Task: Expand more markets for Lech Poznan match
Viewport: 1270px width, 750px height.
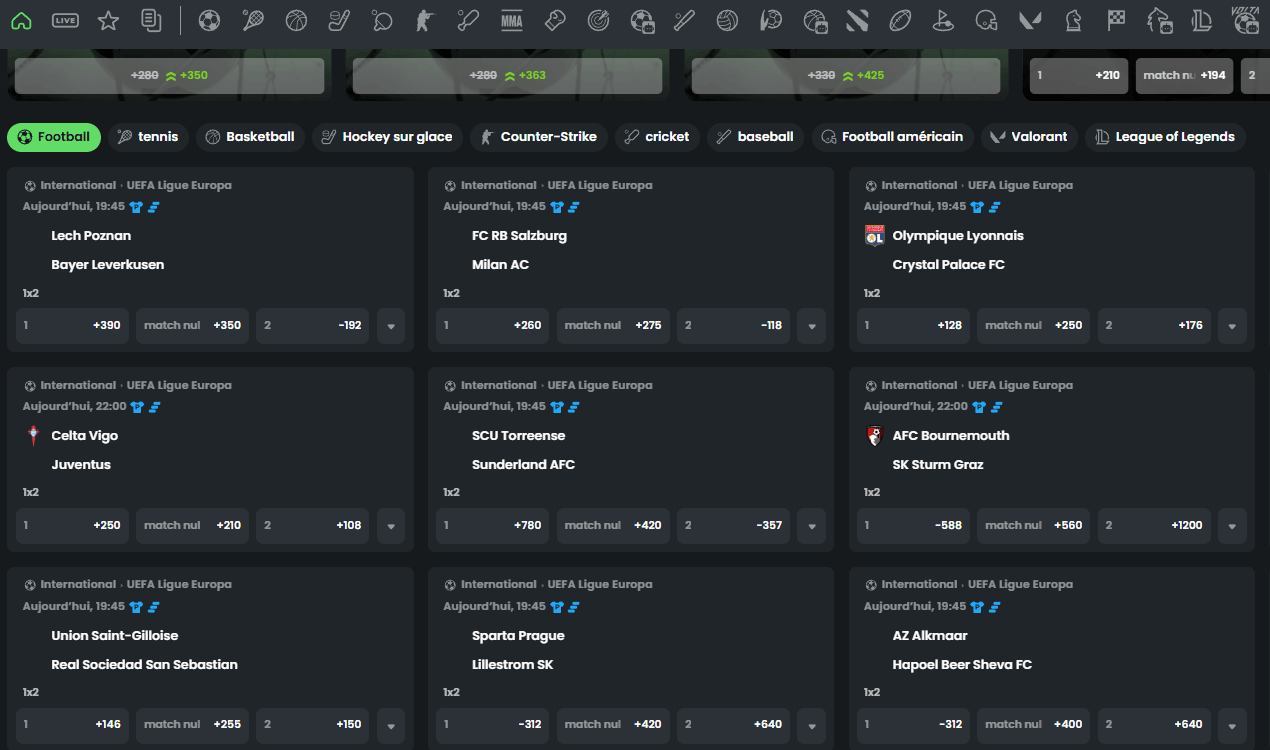Action: pyautogui.click(x=391, y=326)
